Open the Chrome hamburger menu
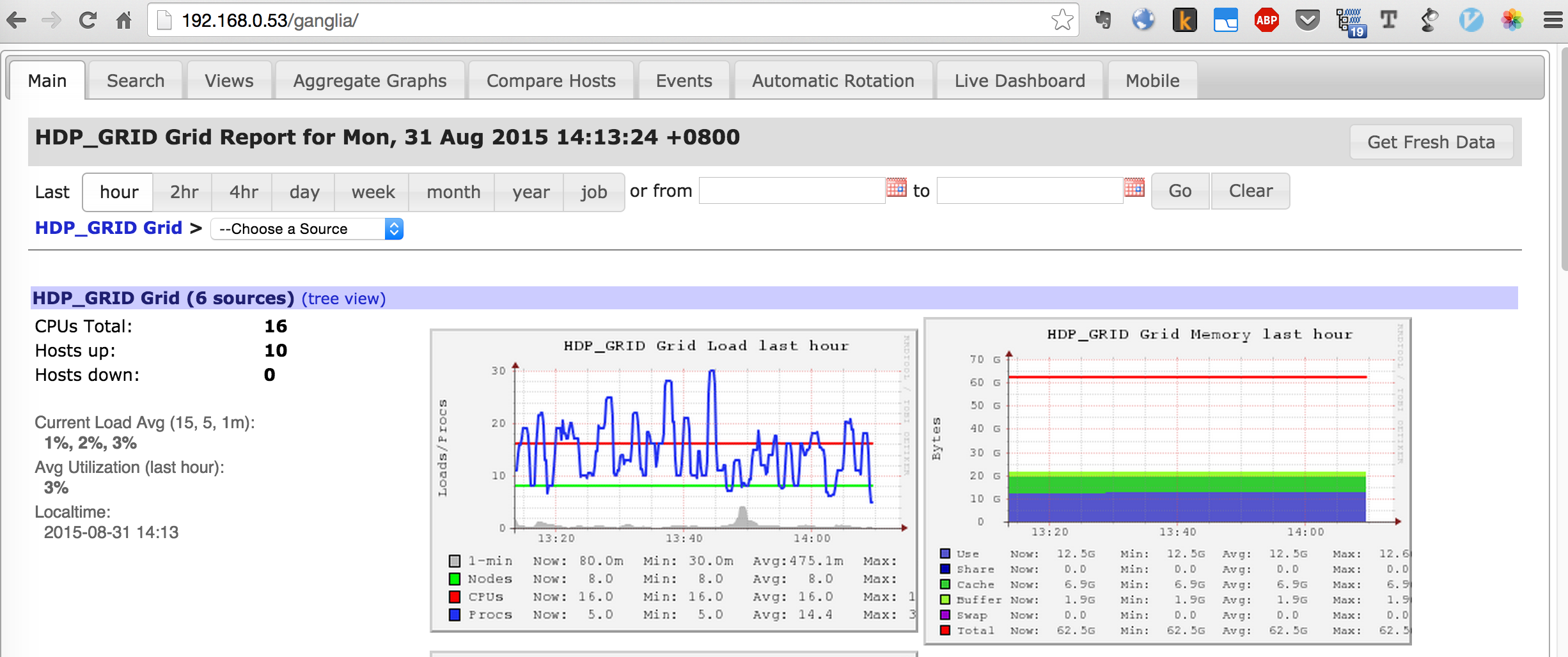The height and width of the screenshot is (657, 1568). tap(1553, 20)
